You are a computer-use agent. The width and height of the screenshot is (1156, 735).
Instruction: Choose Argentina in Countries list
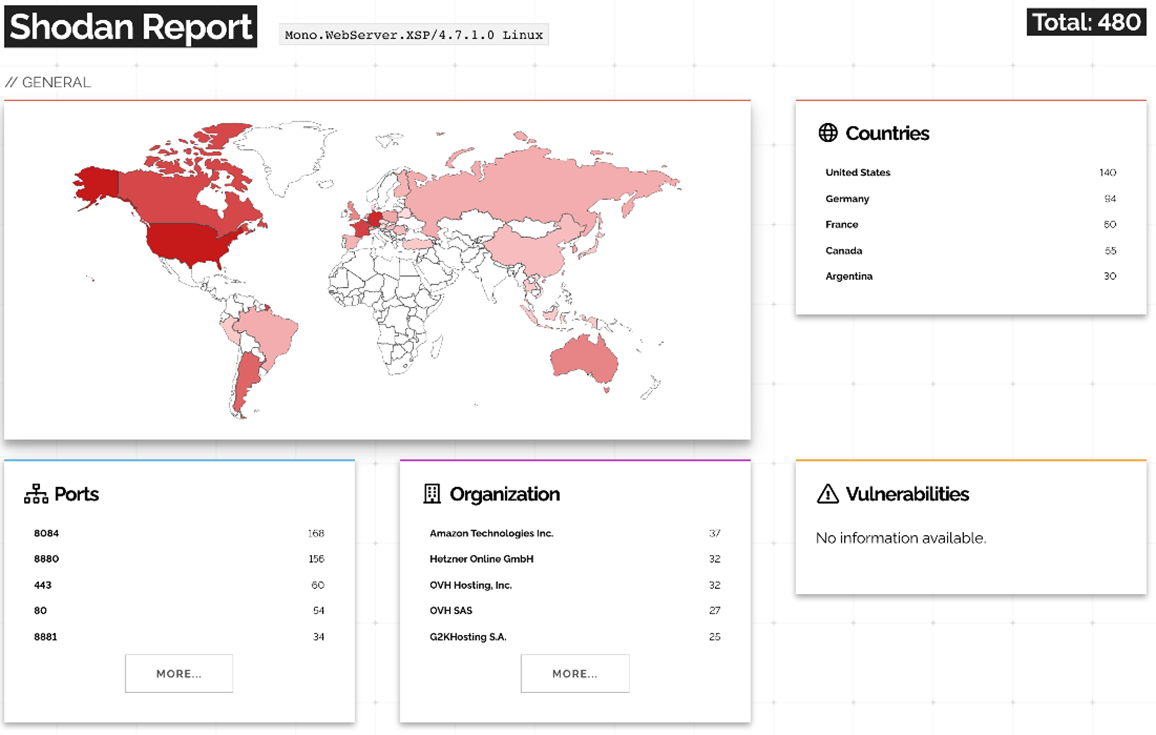pyautogui.click(x=849, y=277)
